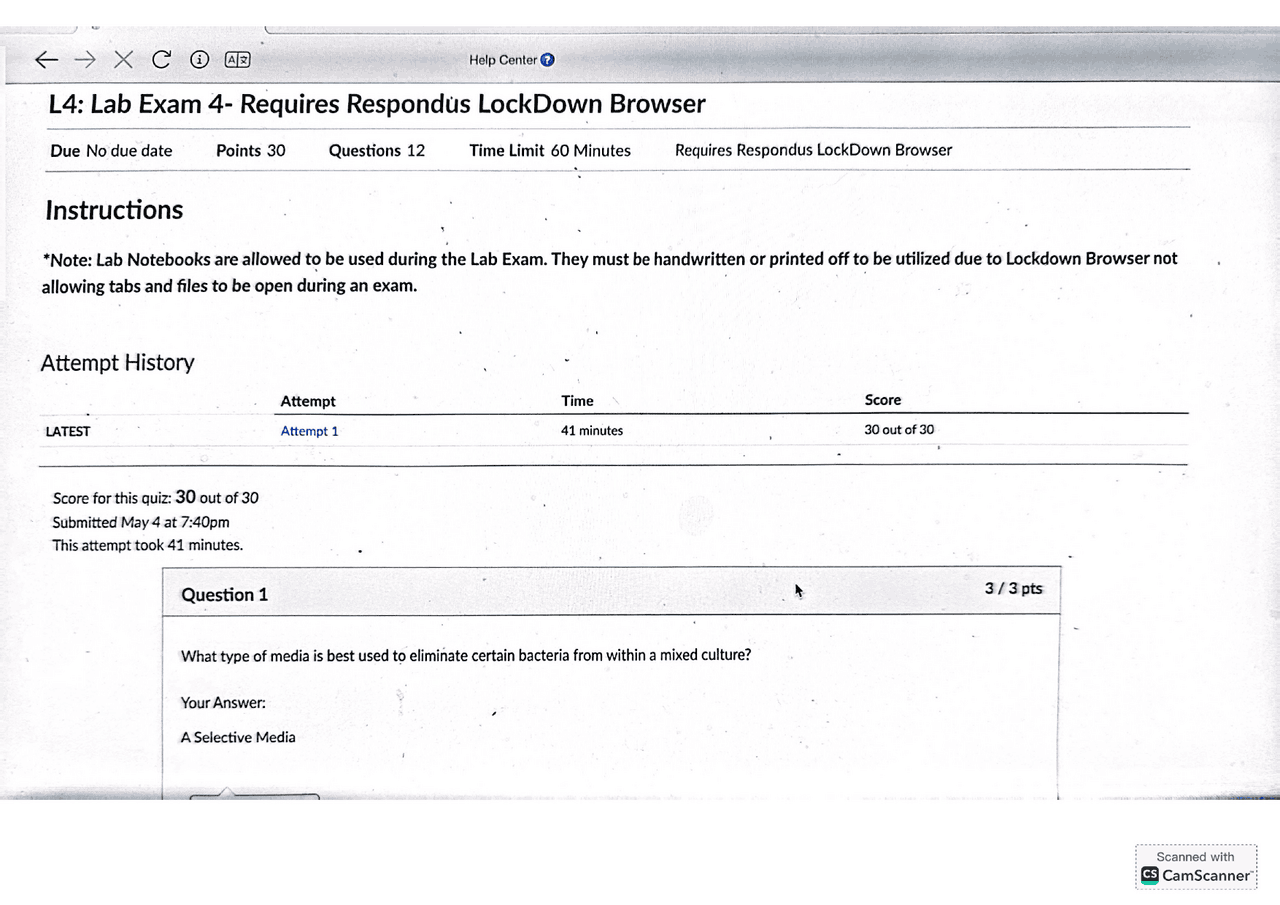Click the question text about selective media

(466, 656)
